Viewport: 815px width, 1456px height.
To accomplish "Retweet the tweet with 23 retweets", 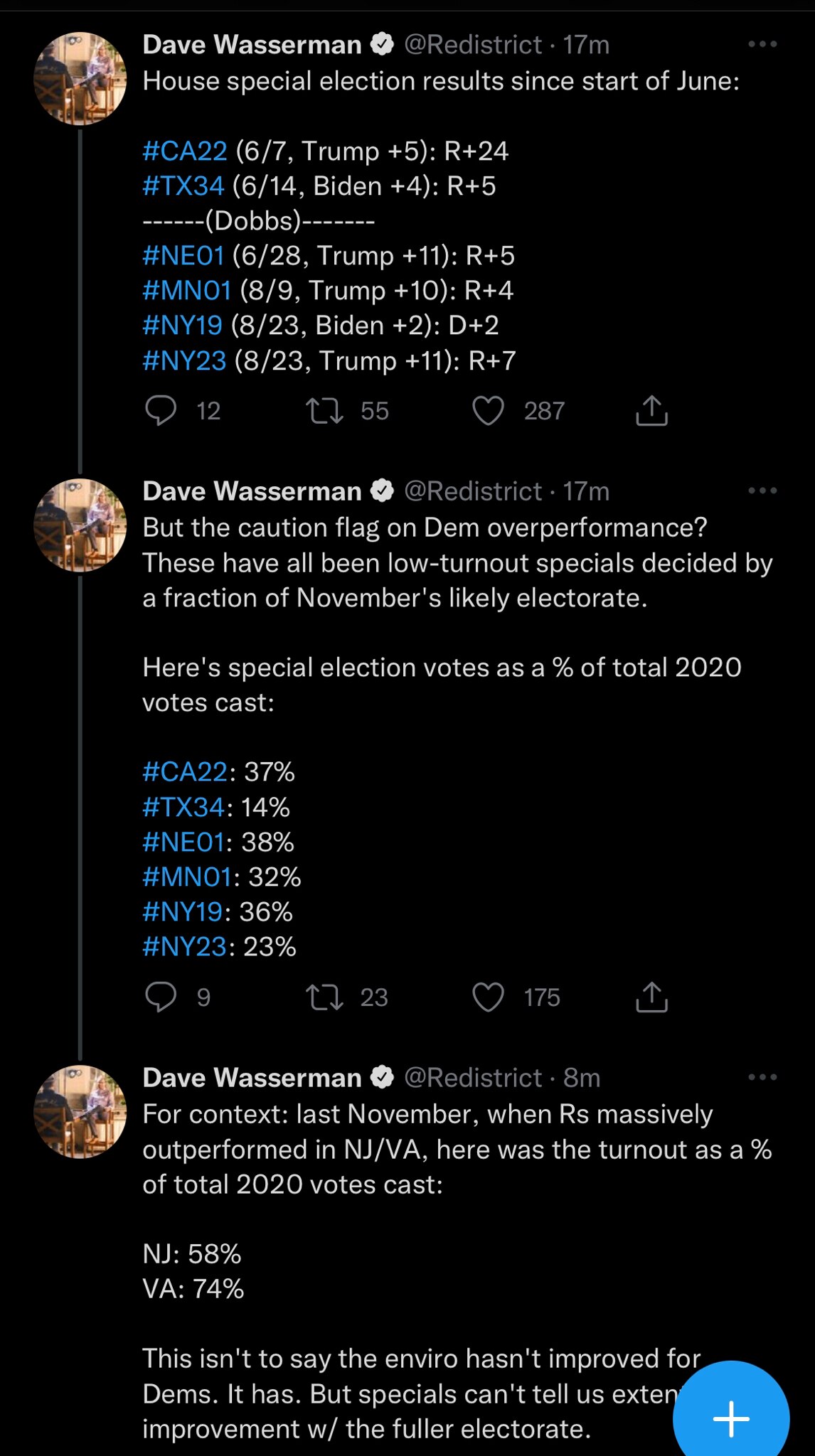I will pos(324,997).
